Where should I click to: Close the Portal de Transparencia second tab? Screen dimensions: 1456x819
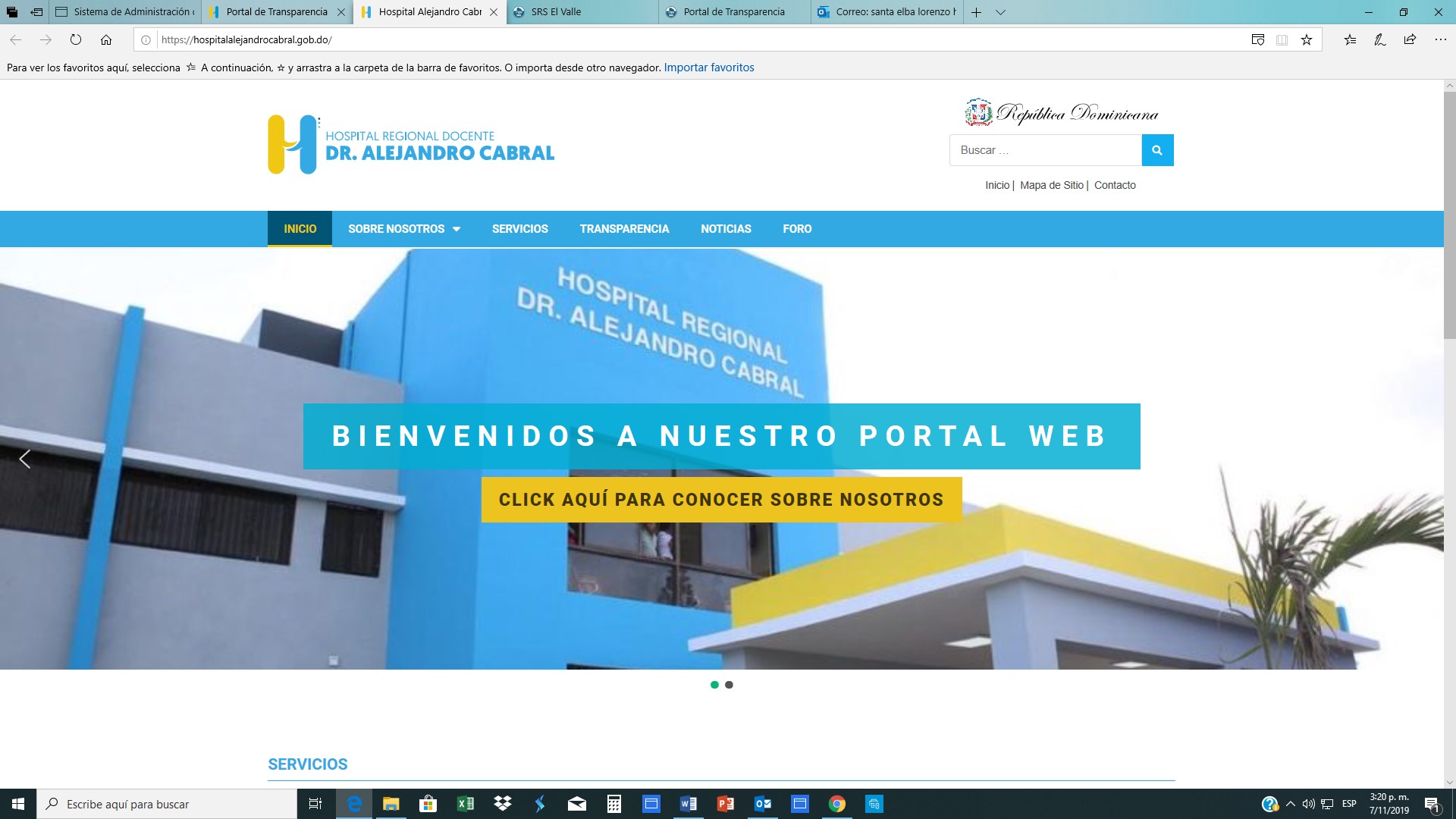(341, 12)
